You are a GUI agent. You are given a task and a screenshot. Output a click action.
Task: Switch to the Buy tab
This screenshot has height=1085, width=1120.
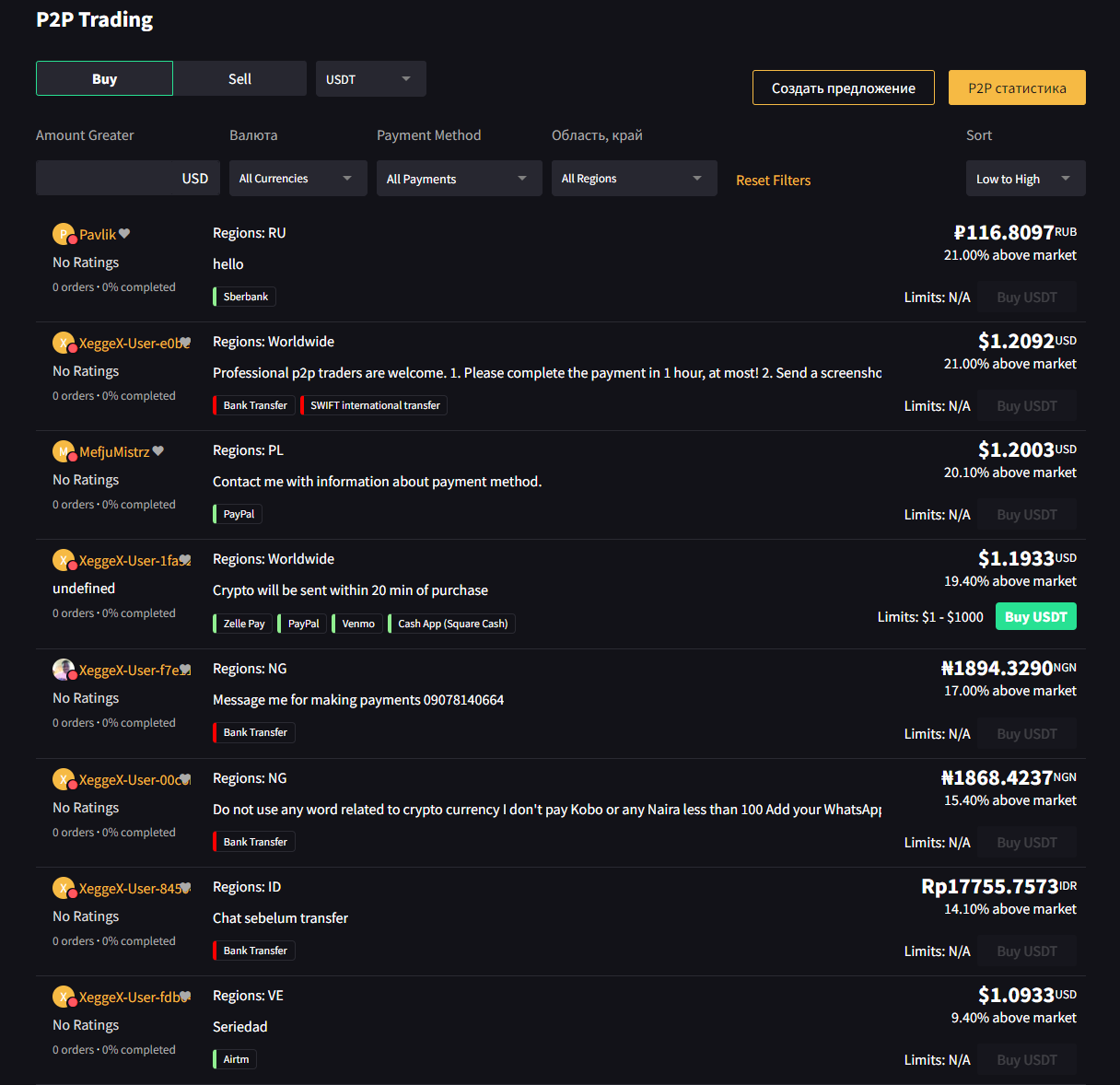[104, 79]
